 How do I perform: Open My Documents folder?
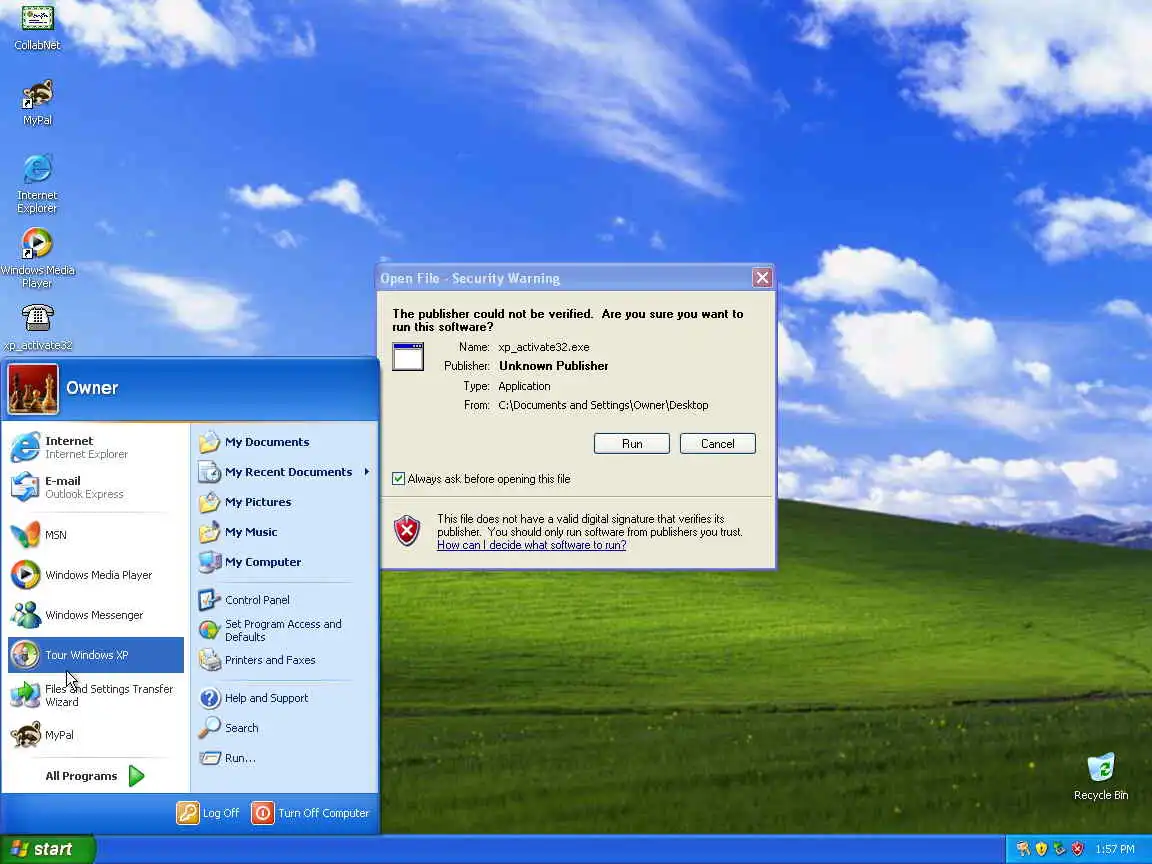pyautogui.click(x=284, y=442)
